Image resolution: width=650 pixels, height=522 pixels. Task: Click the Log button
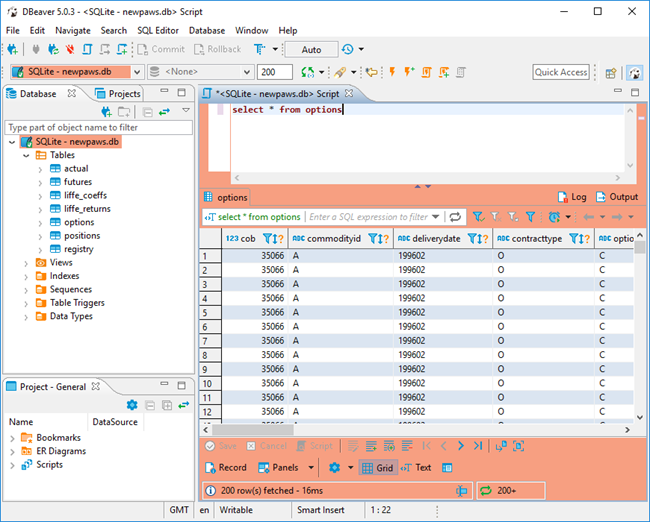point(572,197)
